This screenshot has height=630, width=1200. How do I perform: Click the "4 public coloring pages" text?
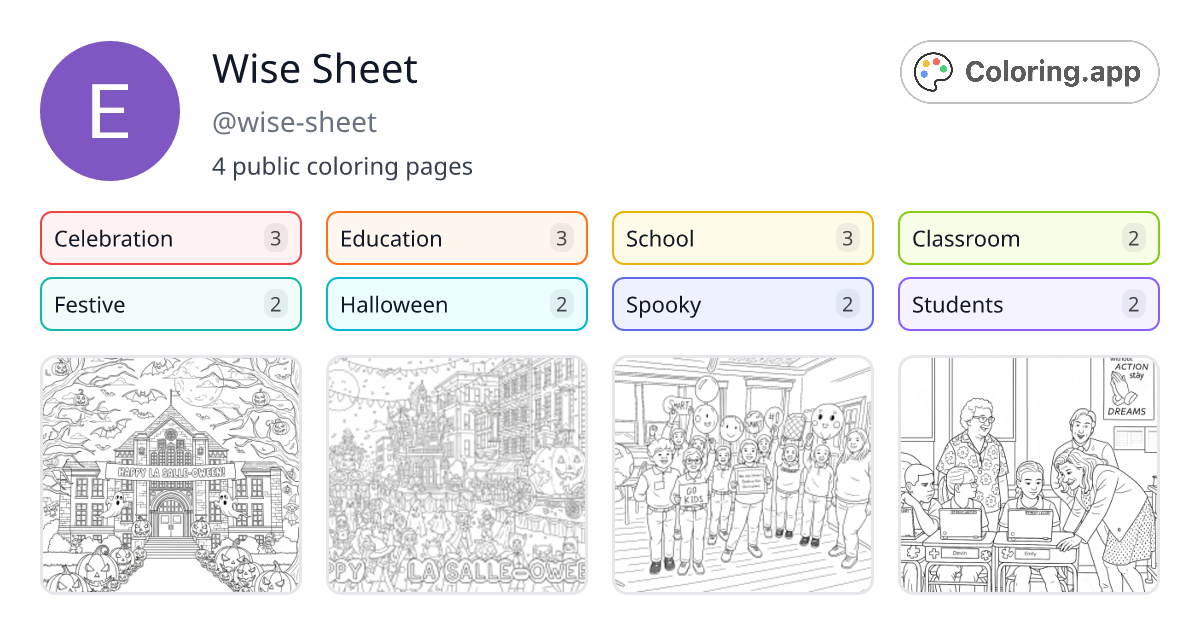343,166
